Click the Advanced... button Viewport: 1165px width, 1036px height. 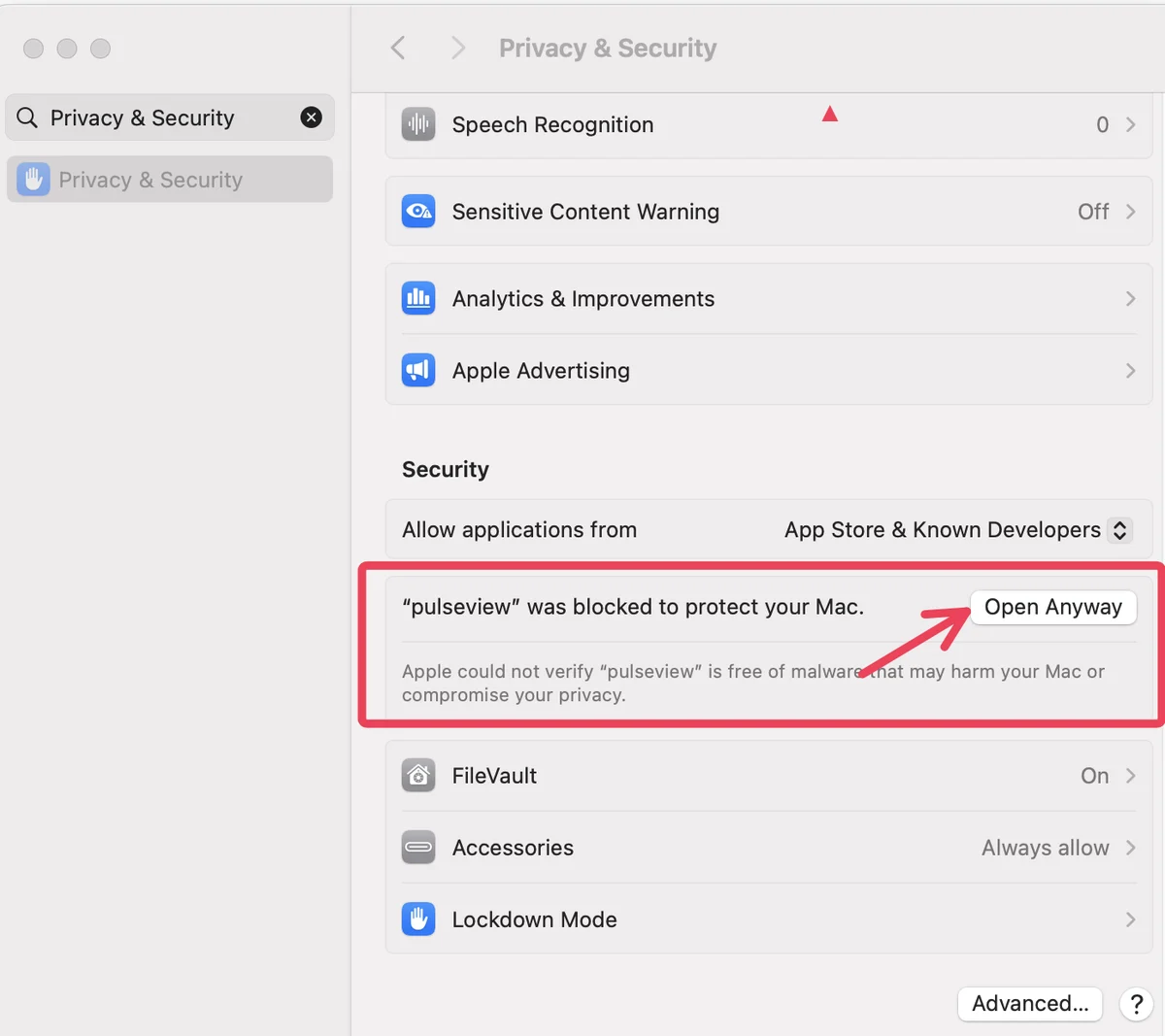click(1030, 1004)
